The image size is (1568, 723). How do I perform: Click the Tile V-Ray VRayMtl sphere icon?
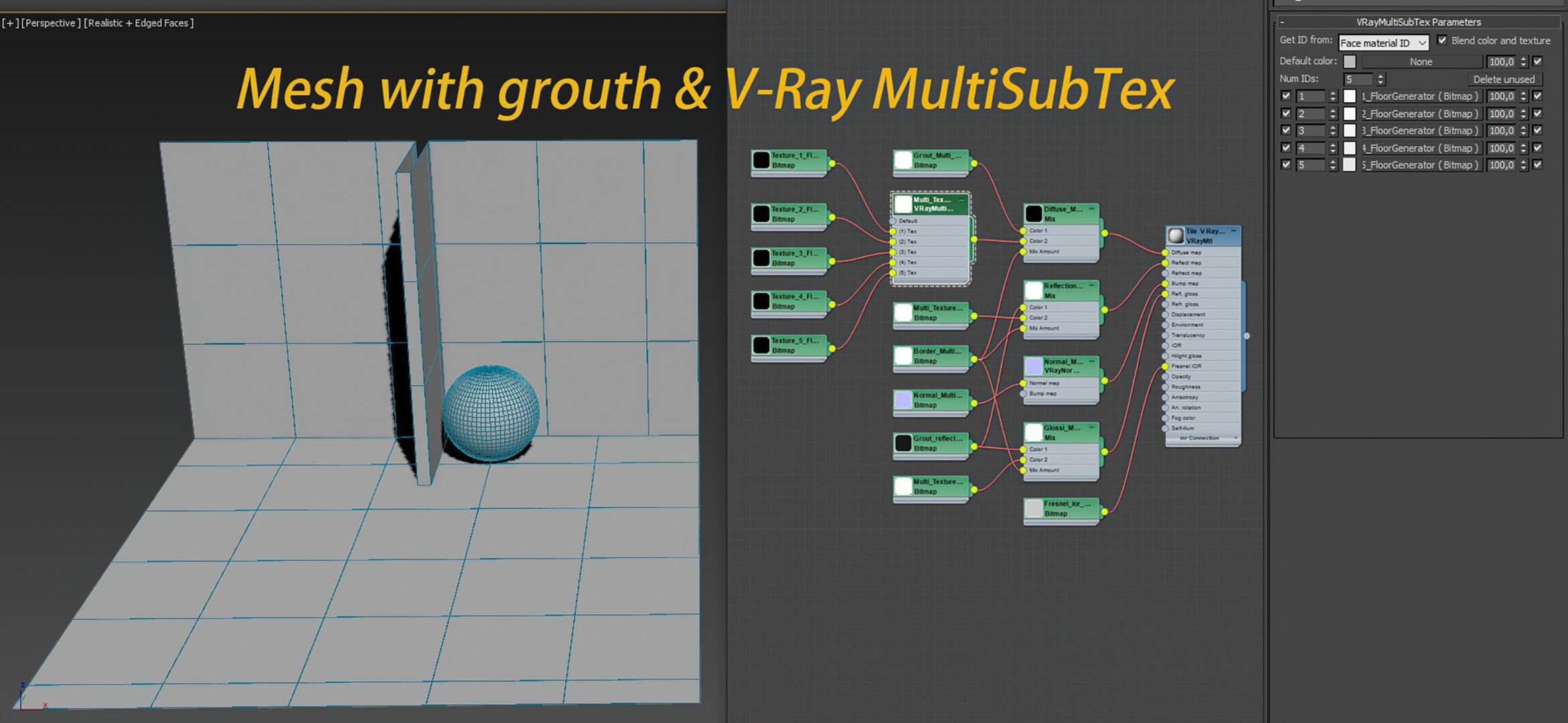pos(1176,236)
